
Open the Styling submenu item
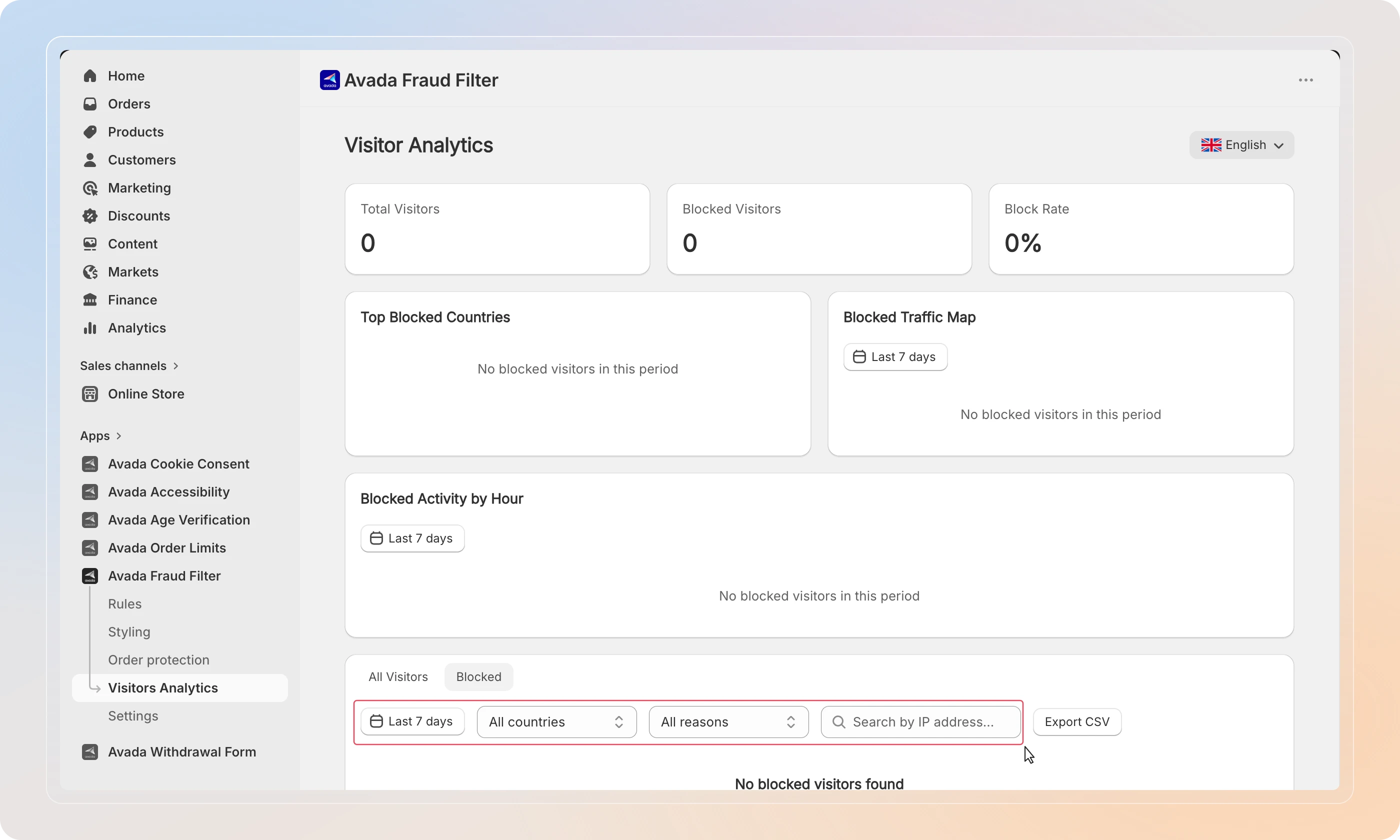point(129,631)
